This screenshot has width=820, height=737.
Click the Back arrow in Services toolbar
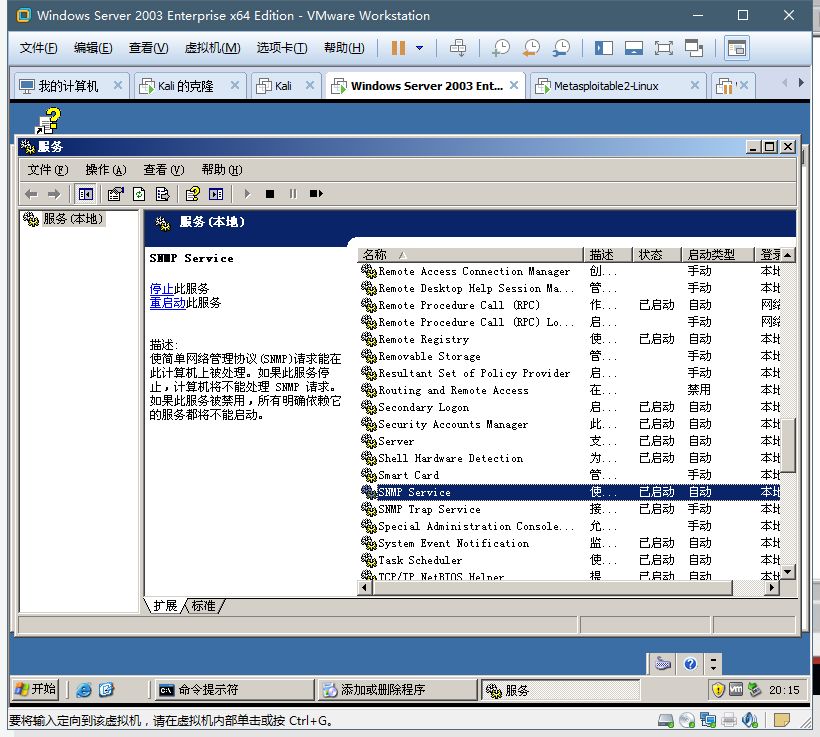click(x=31, y=194)
